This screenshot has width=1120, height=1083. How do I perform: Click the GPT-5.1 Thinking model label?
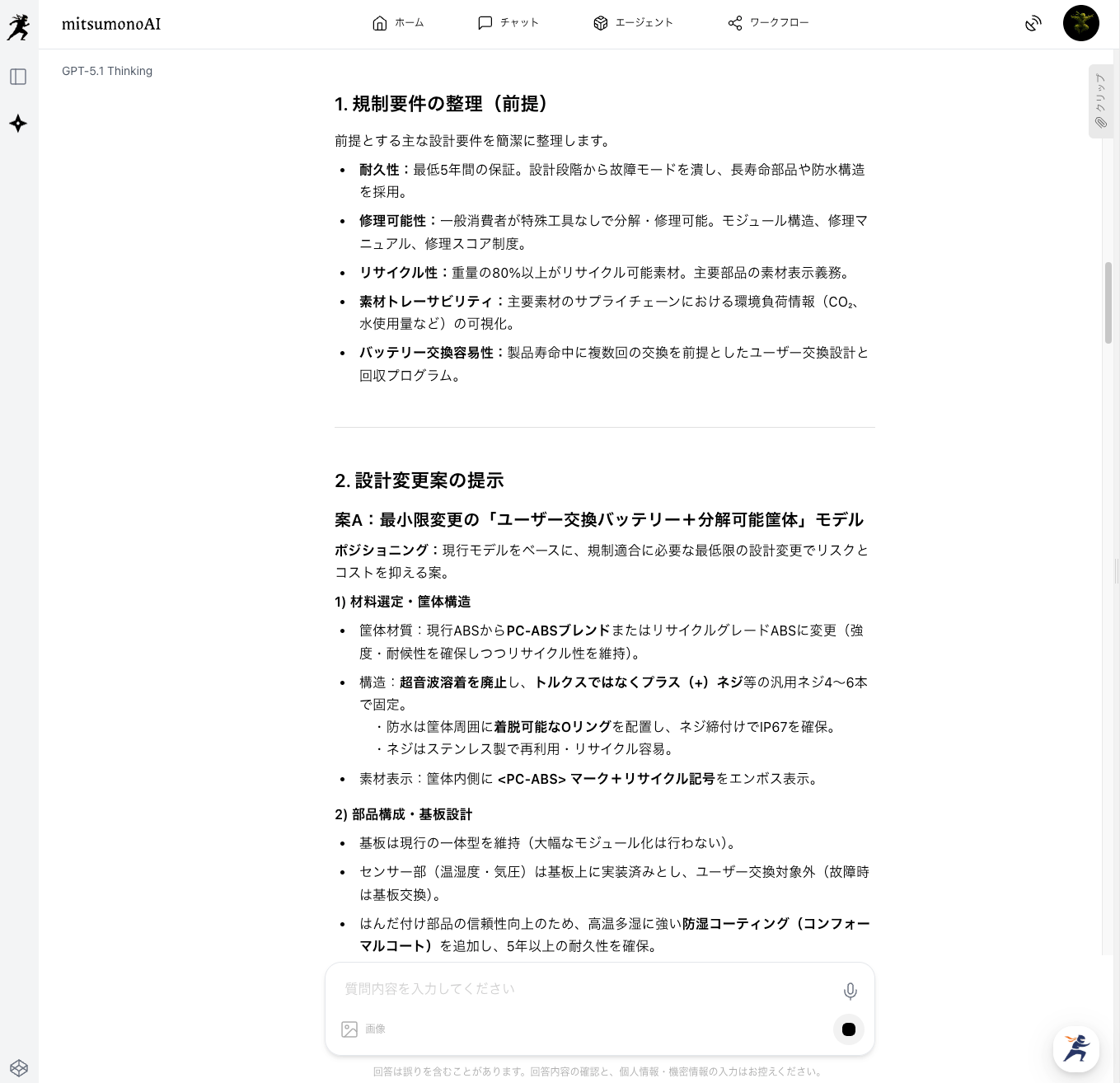point(107,71)
